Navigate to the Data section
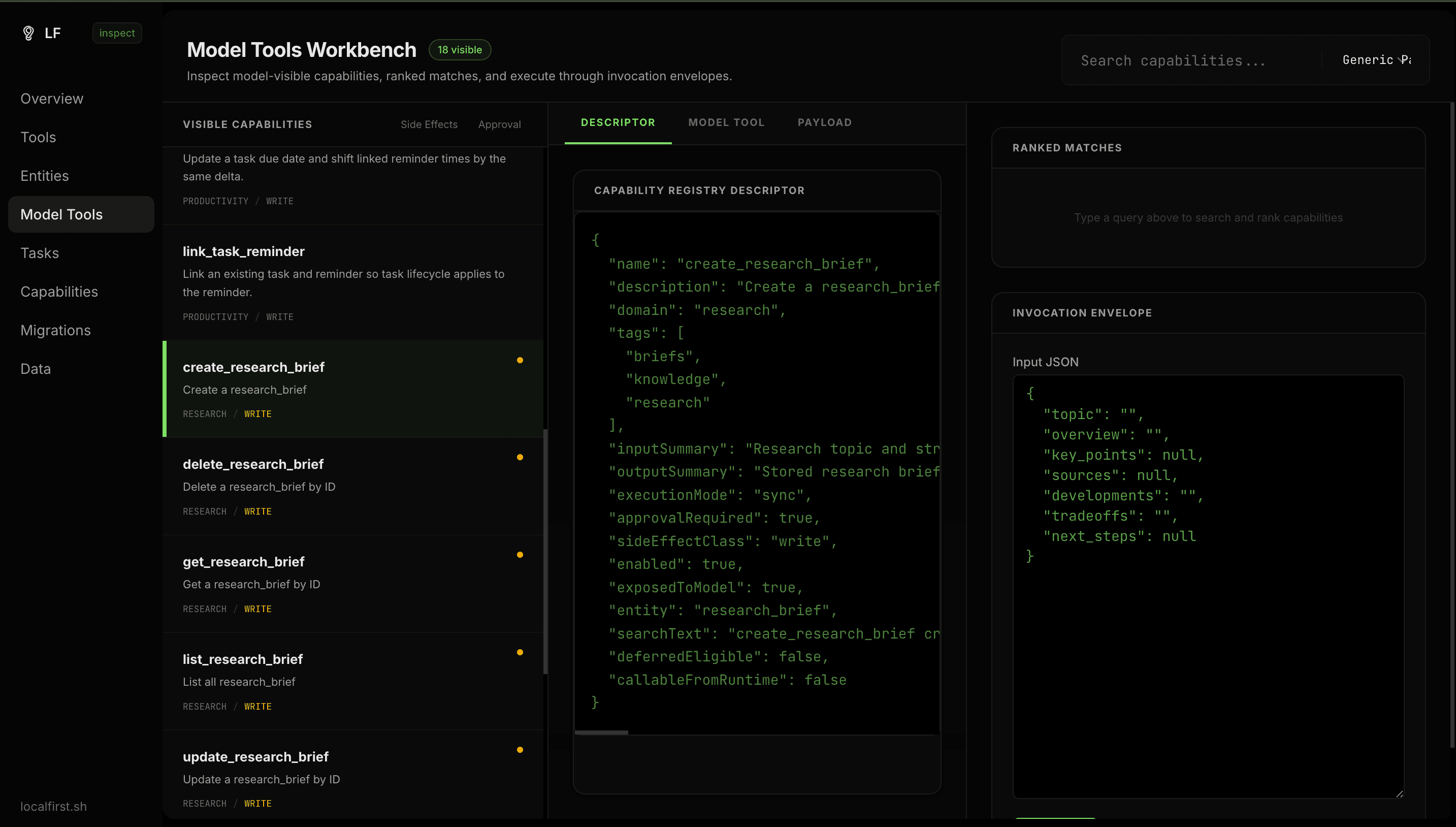The height and width of the screenshot is (827, 1456). (x=35, y=369)
